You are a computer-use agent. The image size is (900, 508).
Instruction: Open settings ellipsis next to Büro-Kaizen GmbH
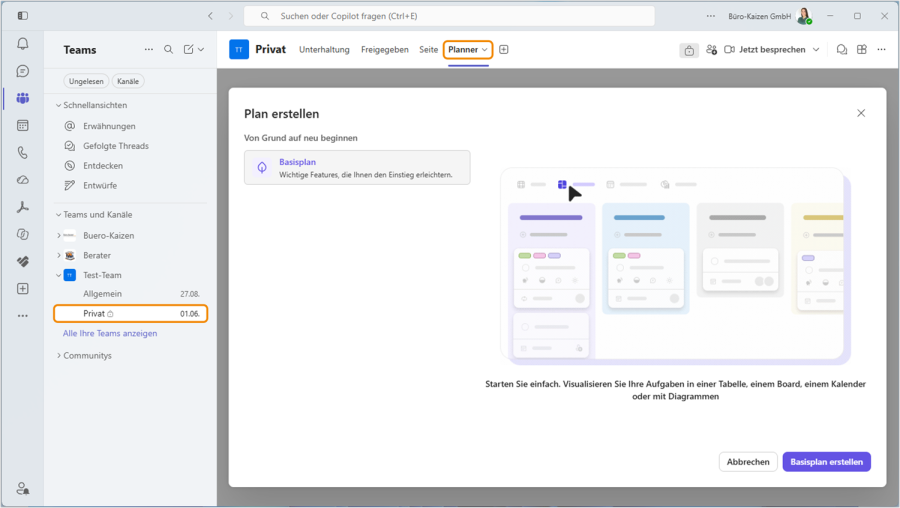[711, 16]
